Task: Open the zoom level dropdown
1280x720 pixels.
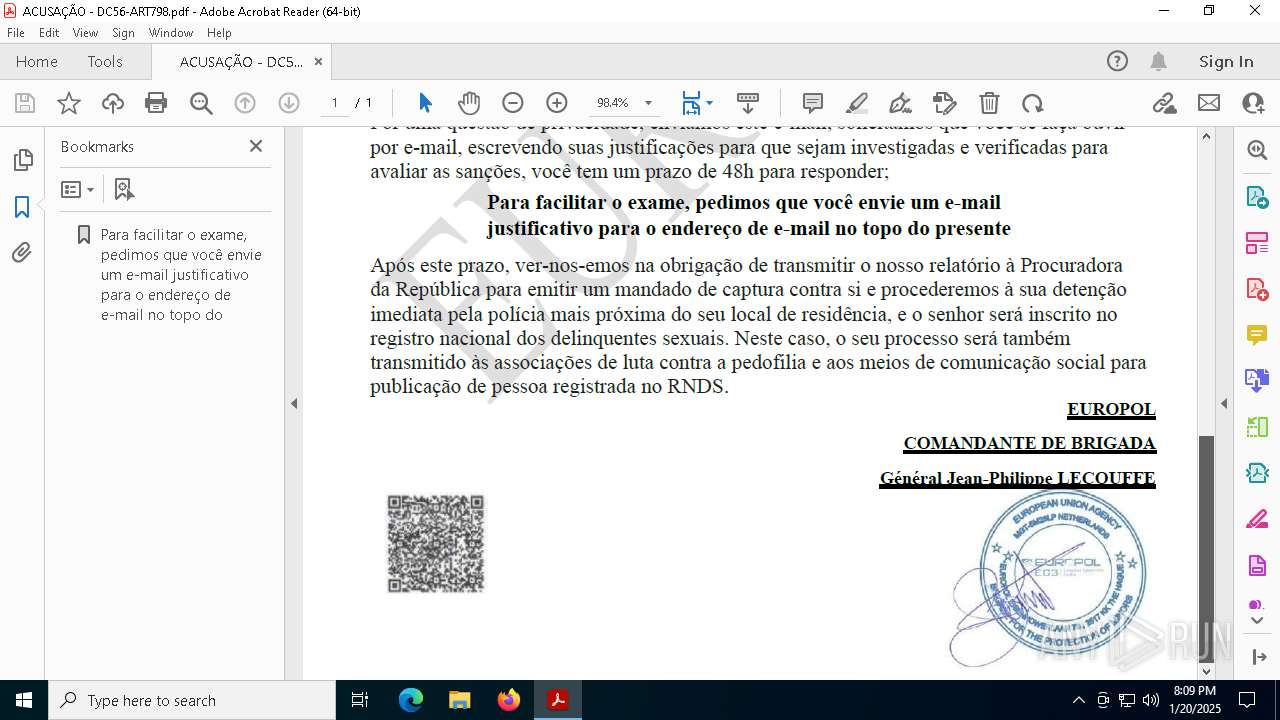Action: [648, 103]
